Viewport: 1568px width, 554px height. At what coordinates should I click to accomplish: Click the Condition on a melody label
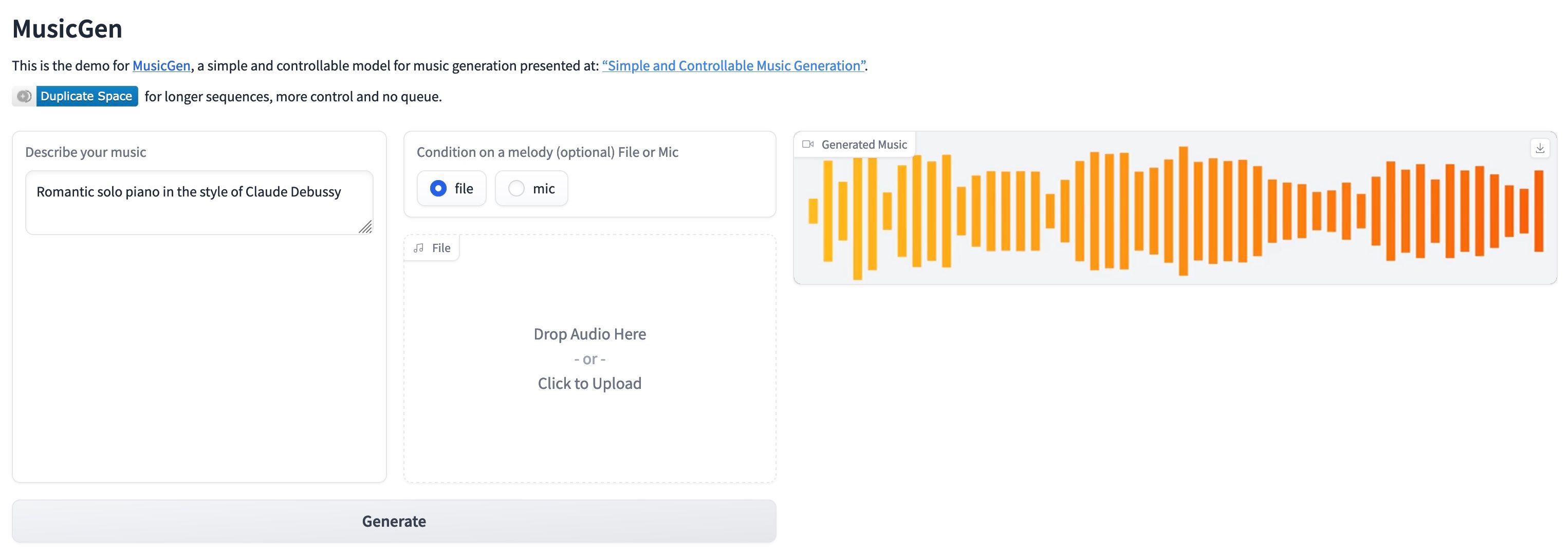(547, 152)
